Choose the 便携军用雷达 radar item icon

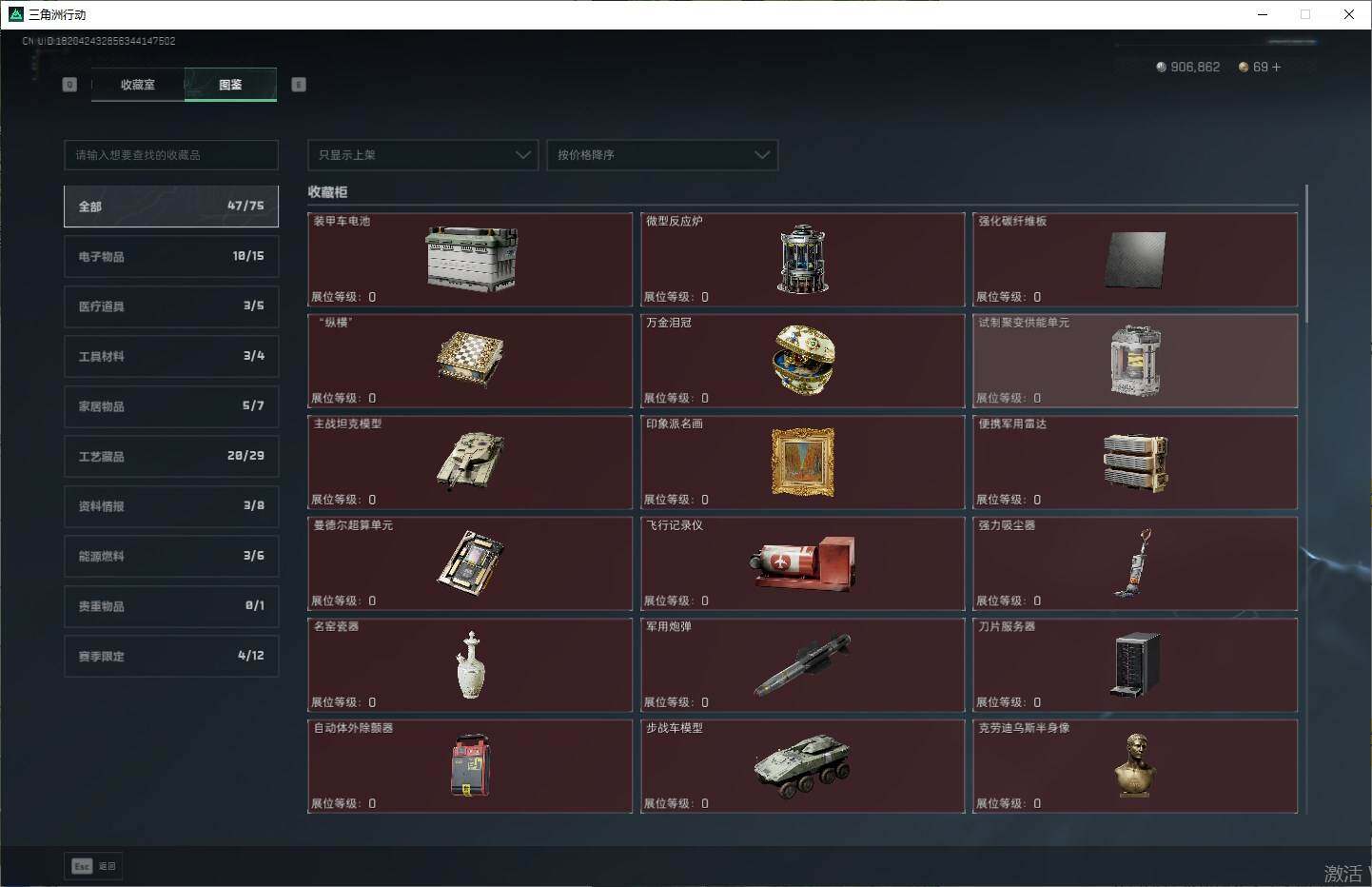1136,463
